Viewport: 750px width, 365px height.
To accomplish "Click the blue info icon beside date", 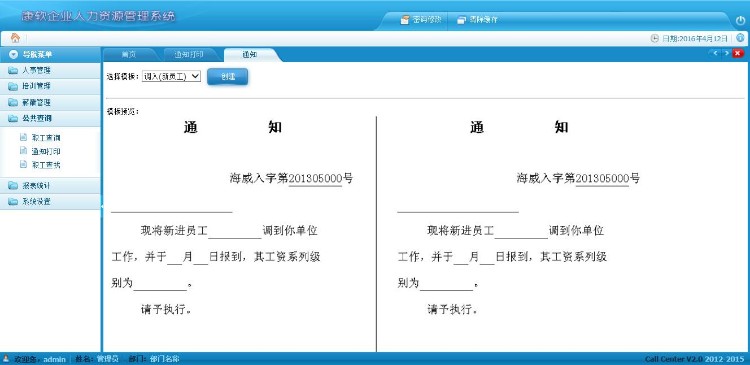I will 740,38.
